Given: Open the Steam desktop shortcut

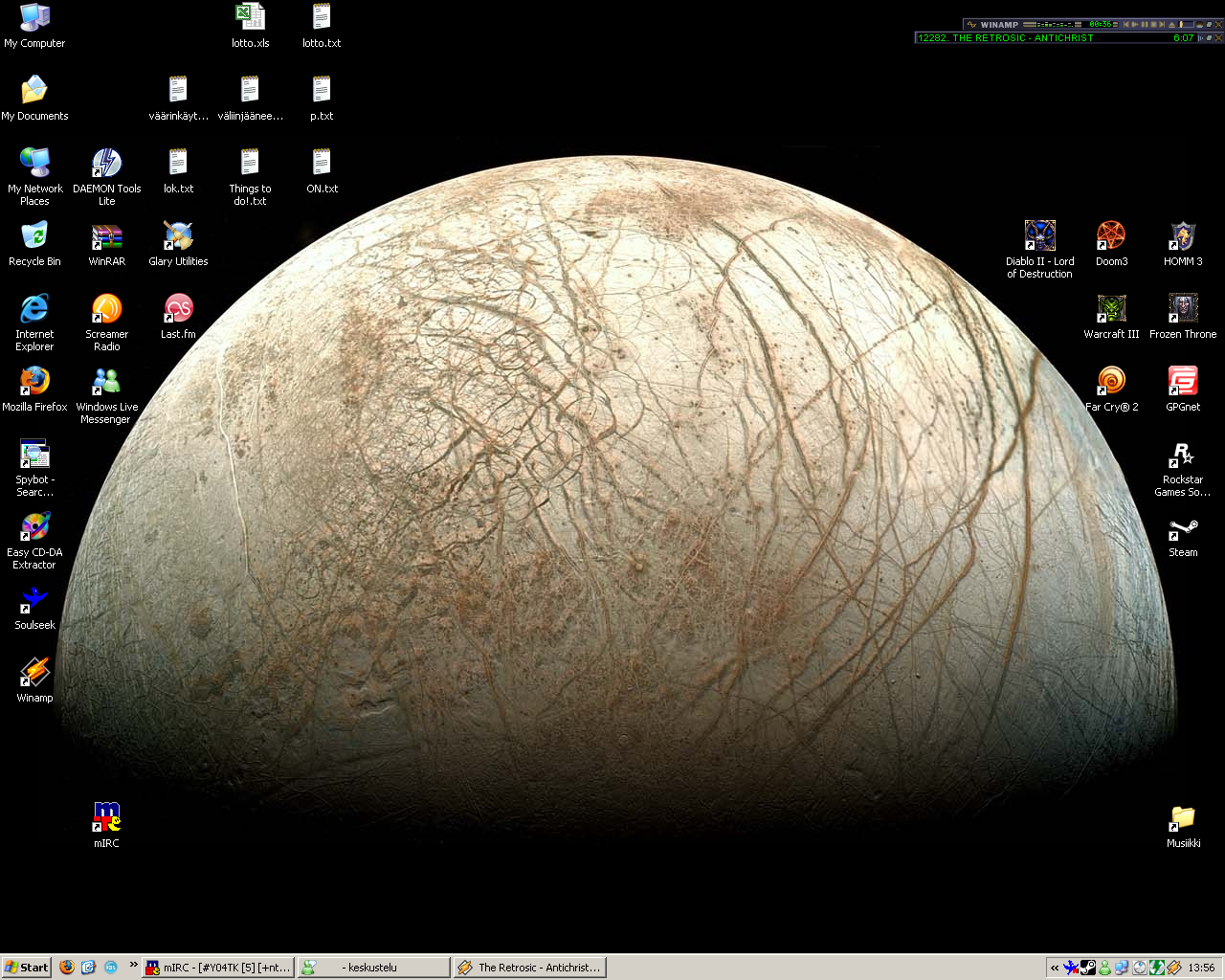Looking at the screenshot, I should coord(1183,529).
